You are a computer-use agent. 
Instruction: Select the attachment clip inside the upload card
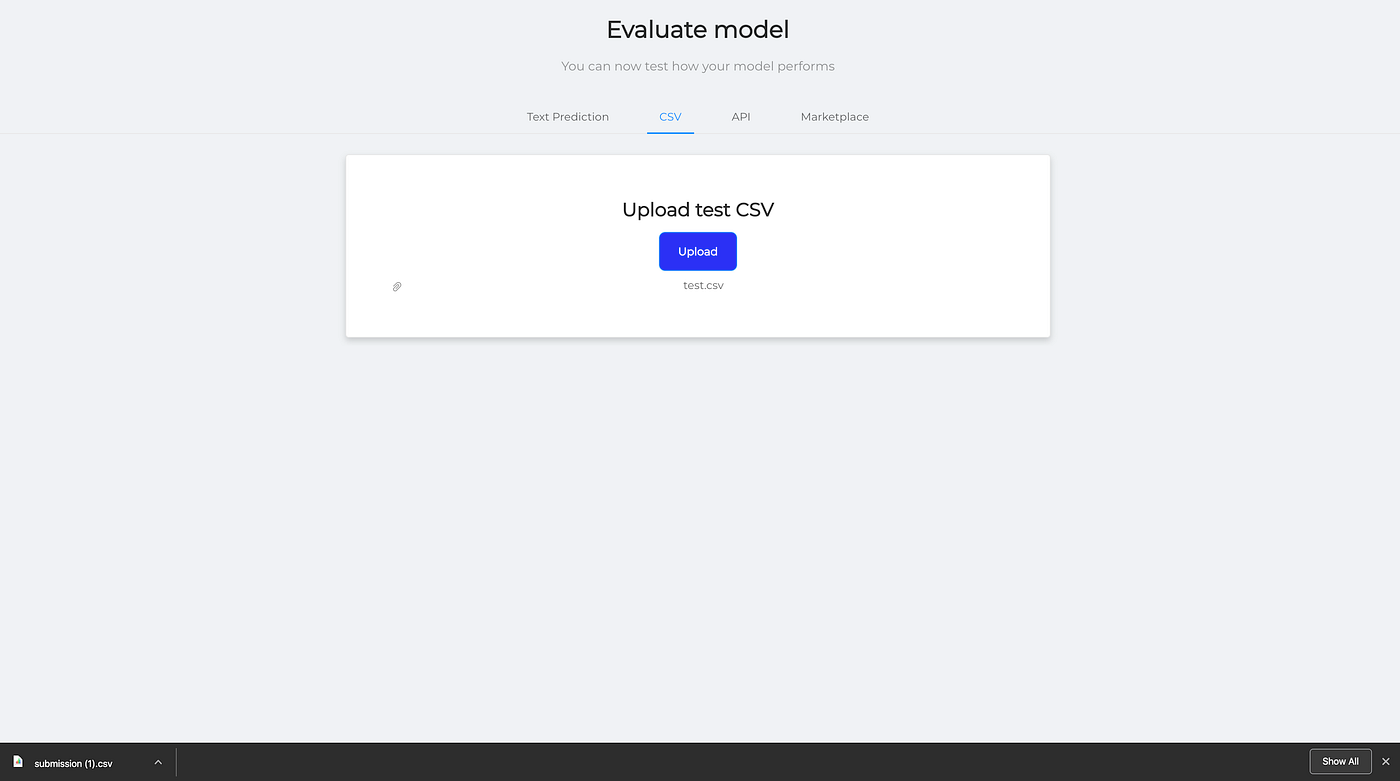pos(396,286)
